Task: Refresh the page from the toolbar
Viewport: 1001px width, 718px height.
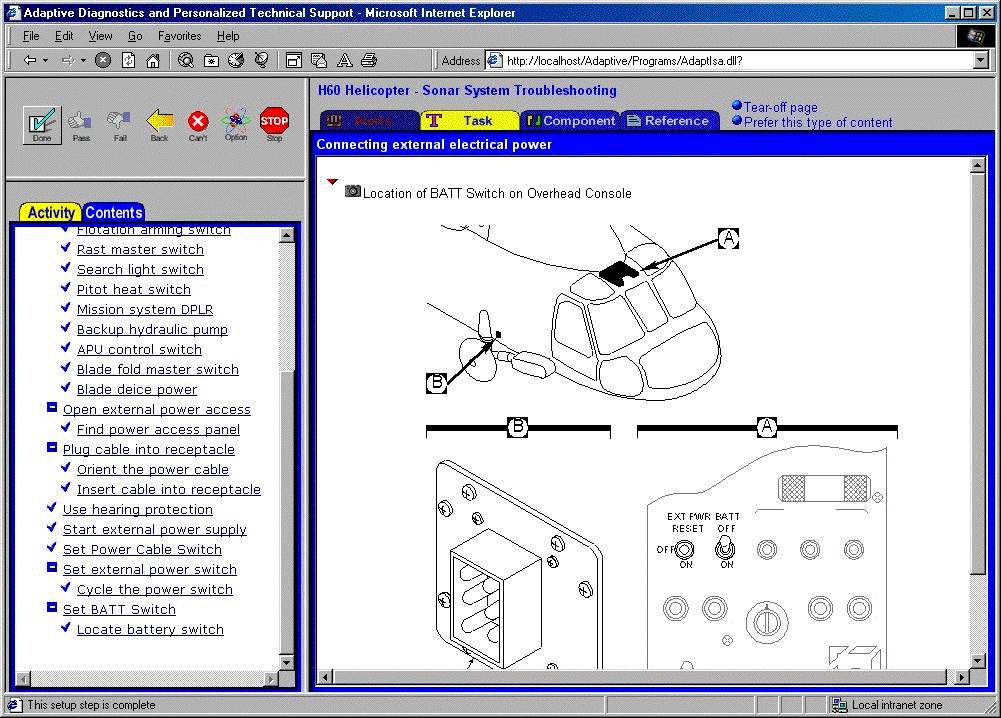Action: [x=128, y=60]
